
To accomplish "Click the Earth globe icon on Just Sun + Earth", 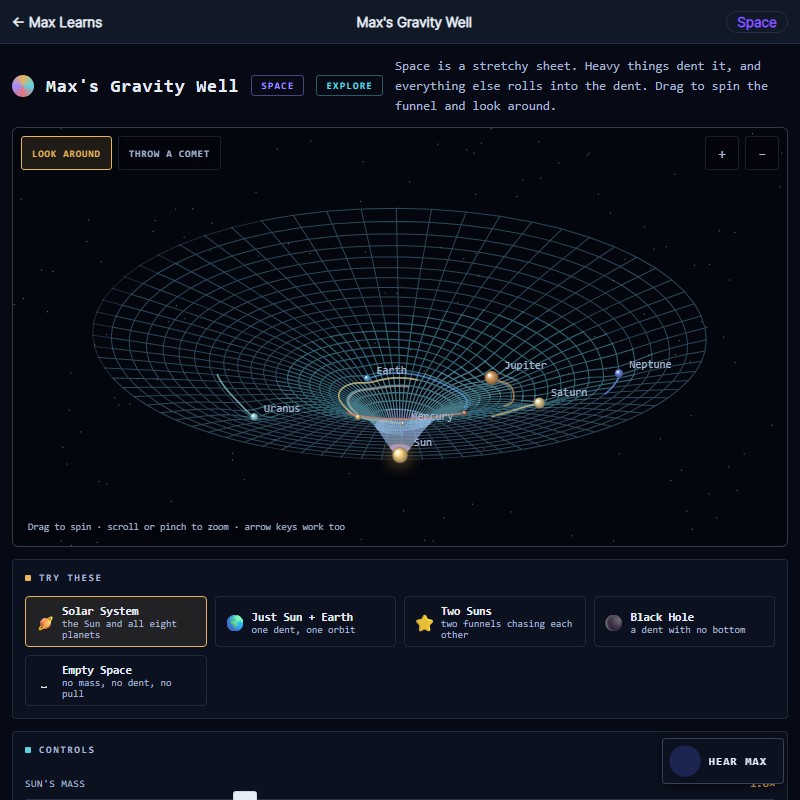I will [x=235, y=622].
